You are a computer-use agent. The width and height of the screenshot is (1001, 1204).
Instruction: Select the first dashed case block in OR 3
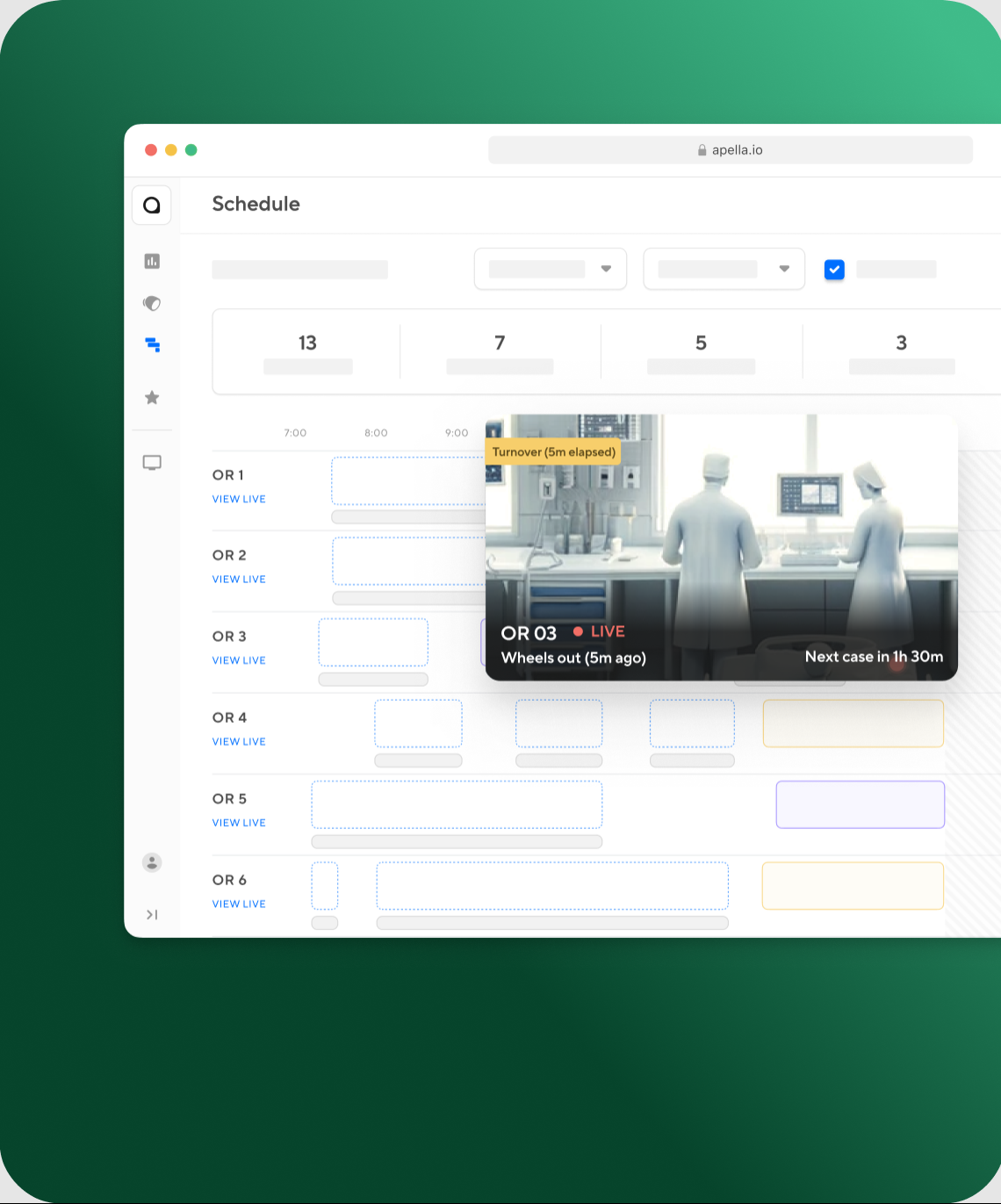point(373,642)
